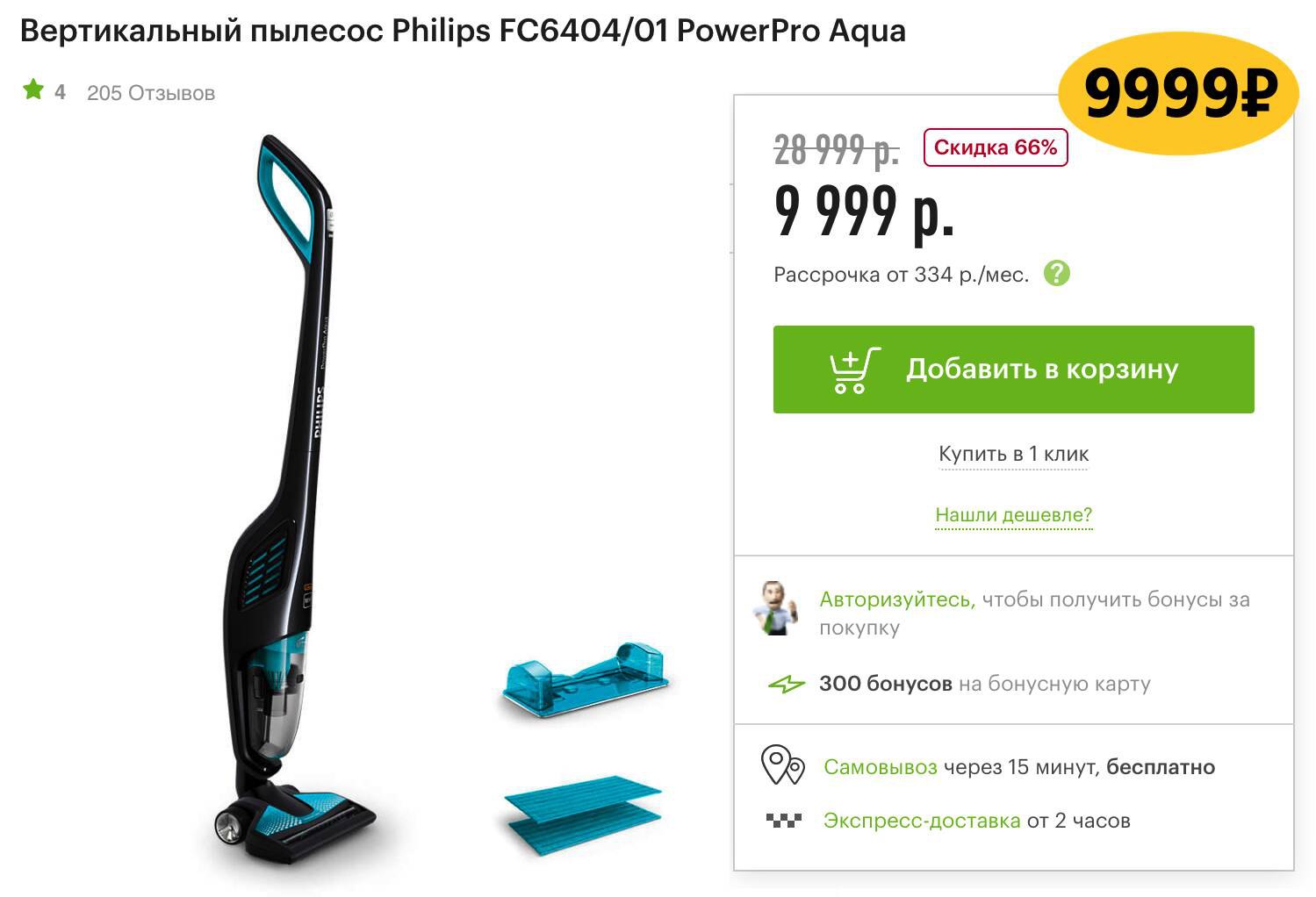
Task: Click the map pin pickup icon
Action: 782,765
